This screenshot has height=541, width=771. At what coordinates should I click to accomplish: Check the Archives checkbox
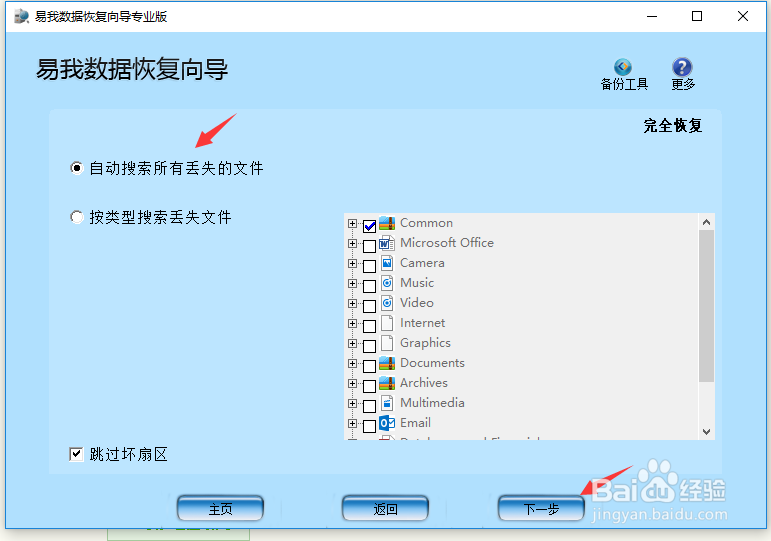point(369,386)
